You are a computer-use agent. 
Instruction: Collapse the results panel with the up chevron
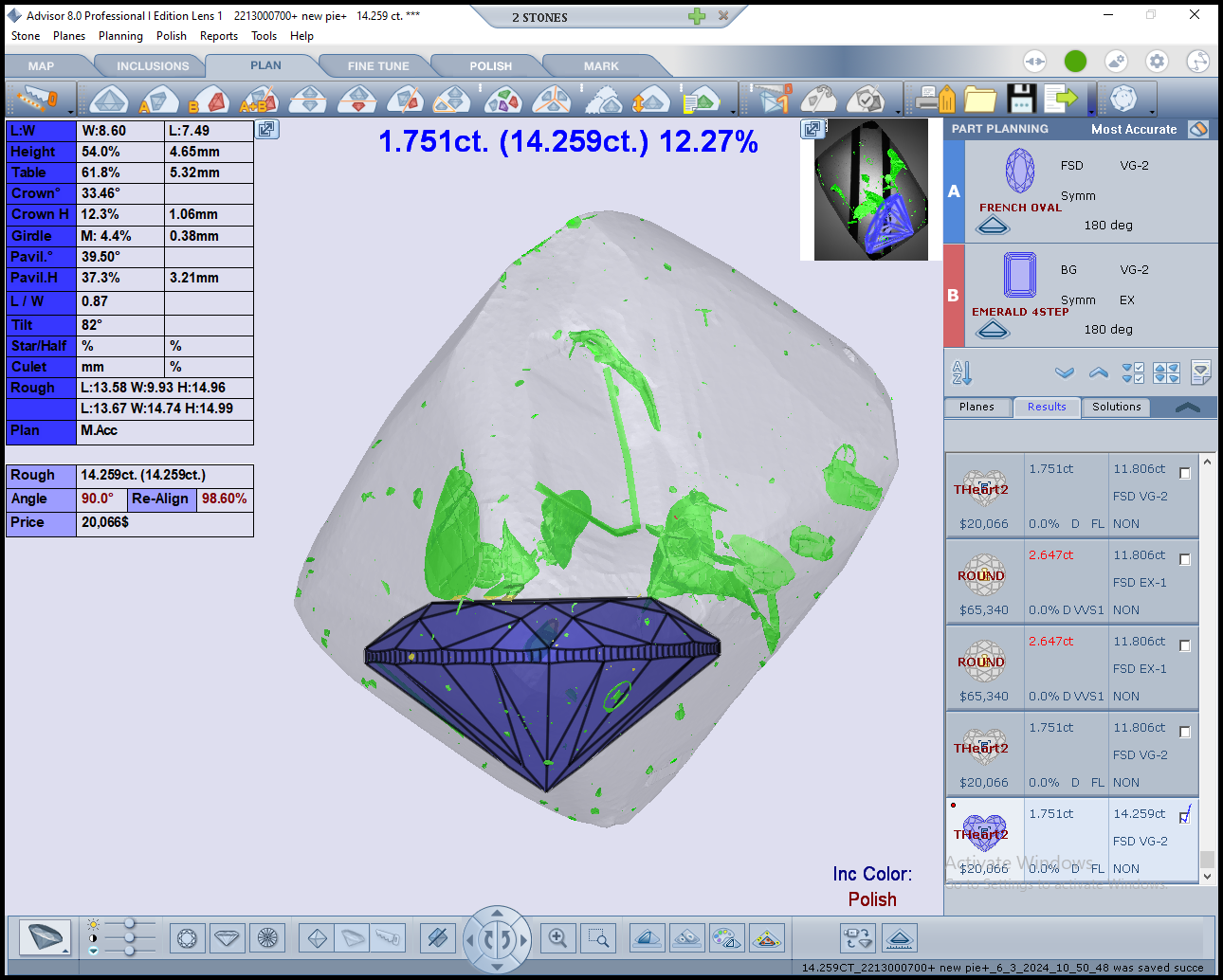point(1187,408)
